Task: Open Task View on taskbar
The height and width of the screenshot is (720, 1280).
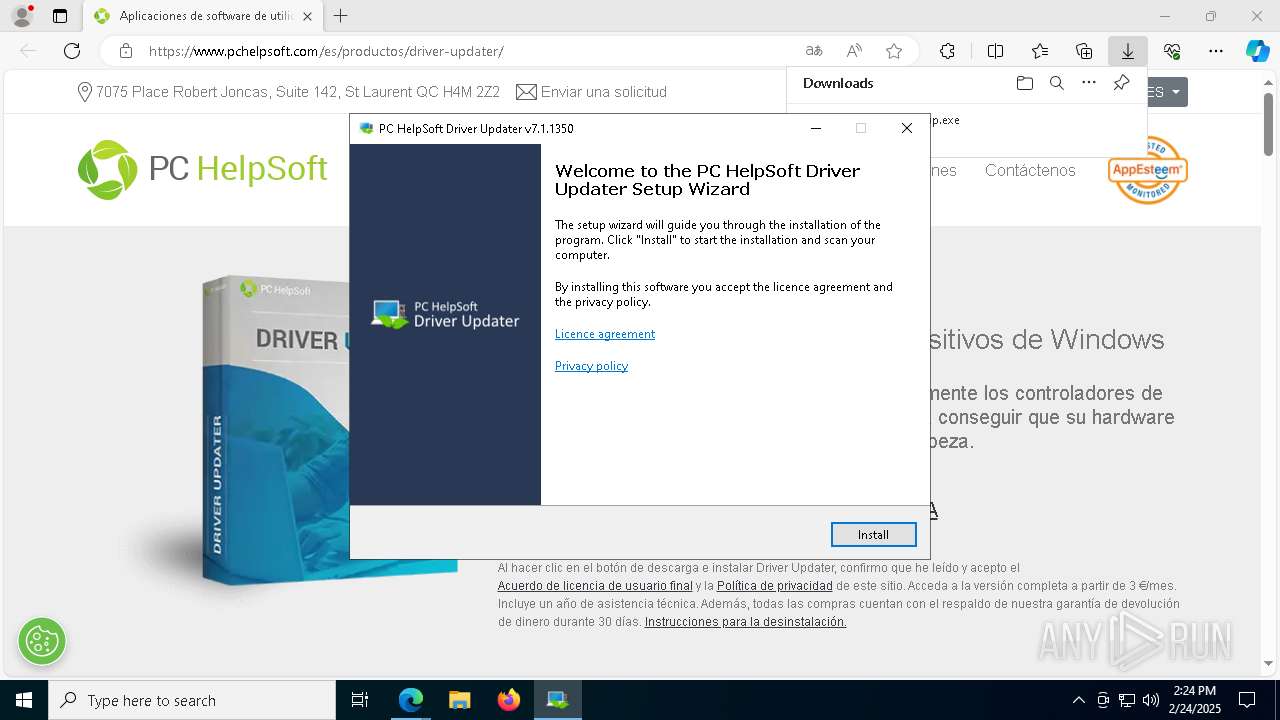Action: [360, 700]
